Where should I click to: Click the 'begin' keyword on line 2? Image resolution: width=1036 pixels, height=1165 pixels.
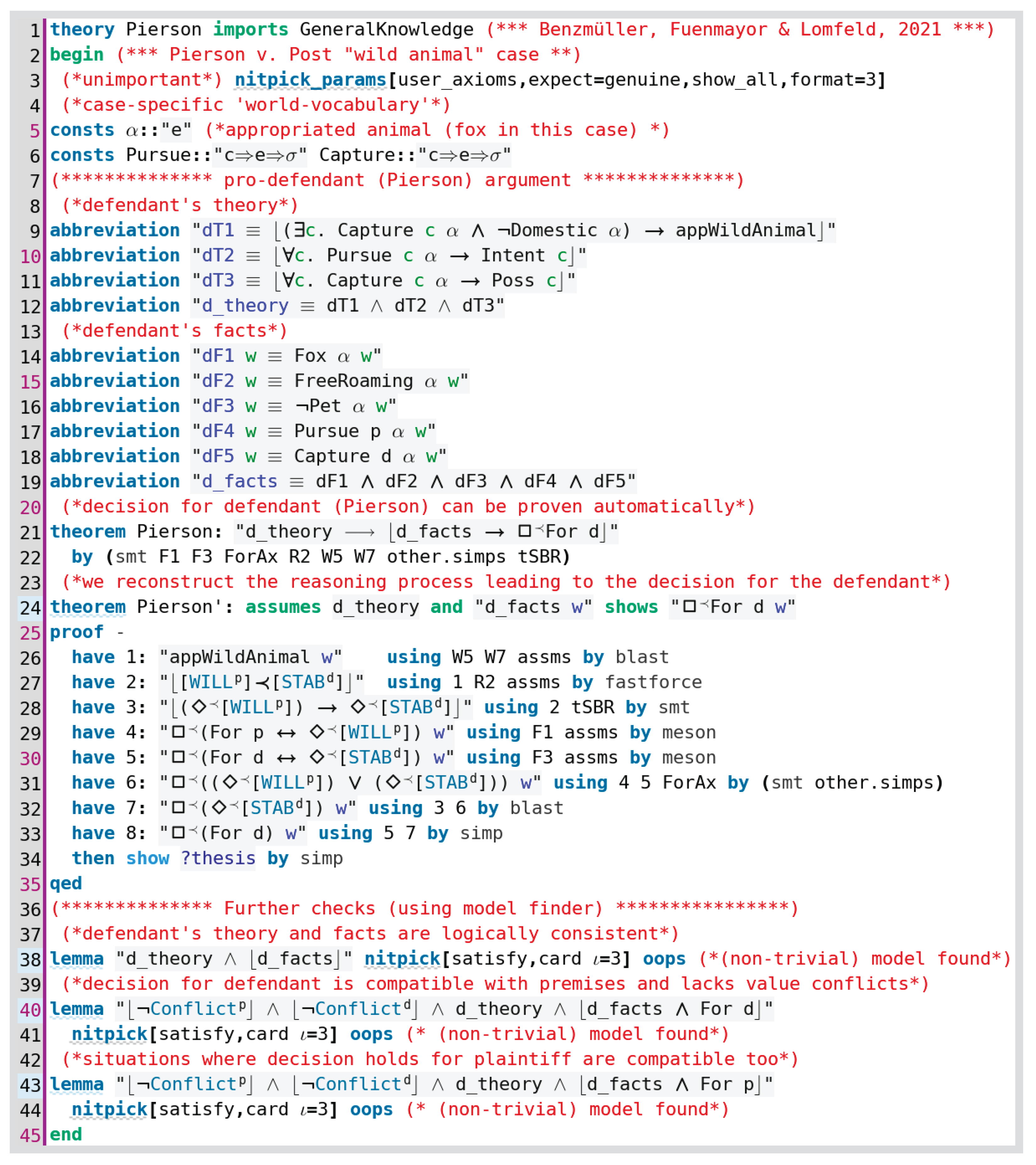(x=76, y=55)
